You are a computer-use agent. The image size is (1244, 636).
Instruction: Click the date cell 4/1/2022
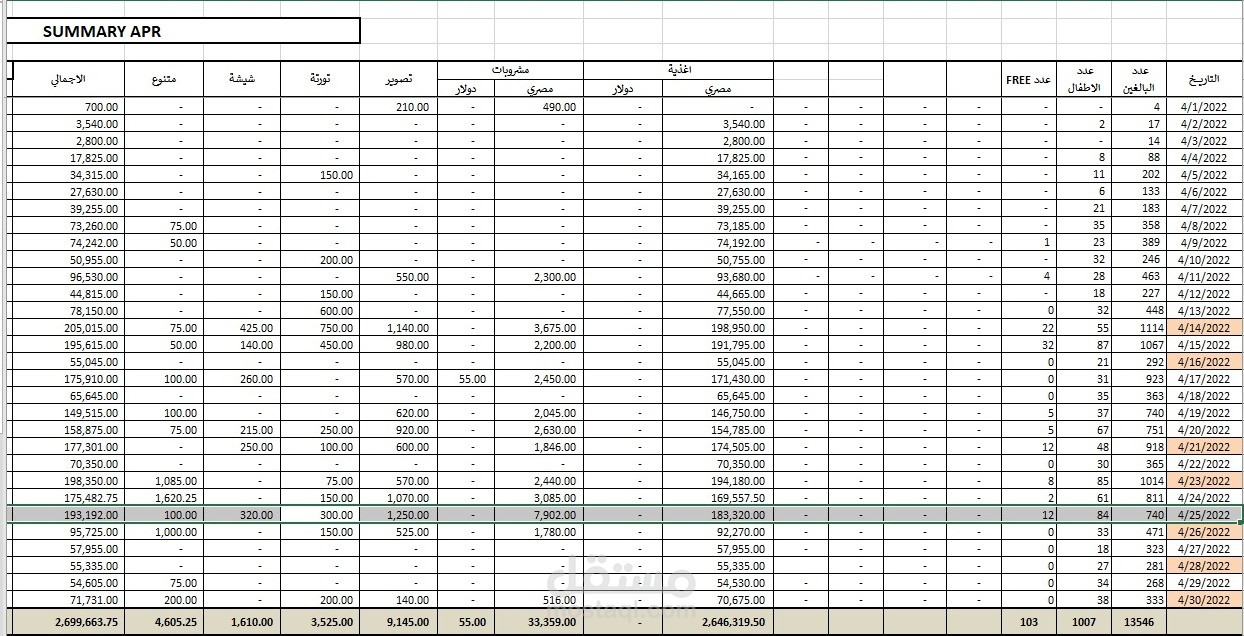[1205, 106]
